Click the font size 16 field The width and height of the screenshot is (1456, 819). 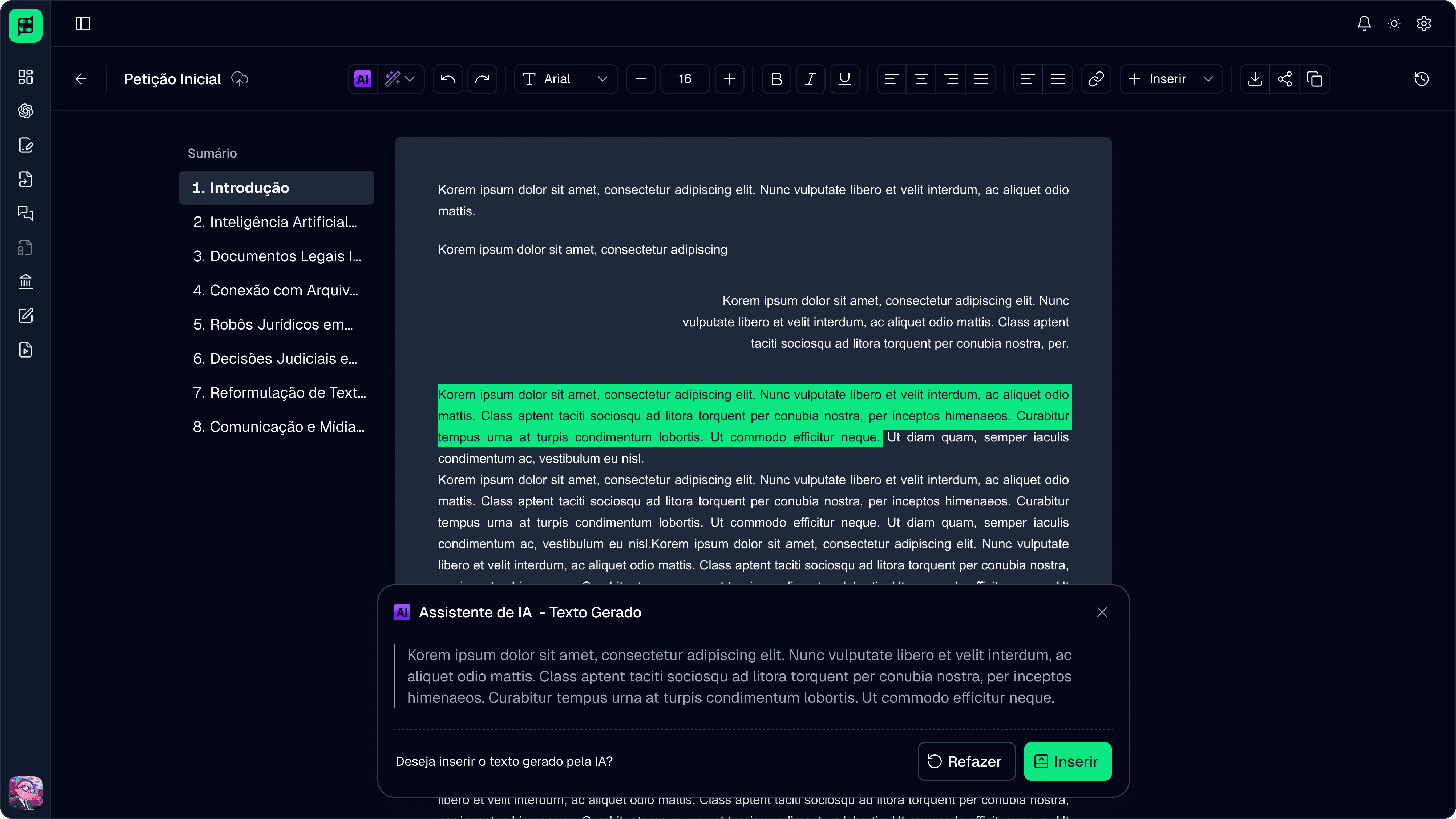685,79
